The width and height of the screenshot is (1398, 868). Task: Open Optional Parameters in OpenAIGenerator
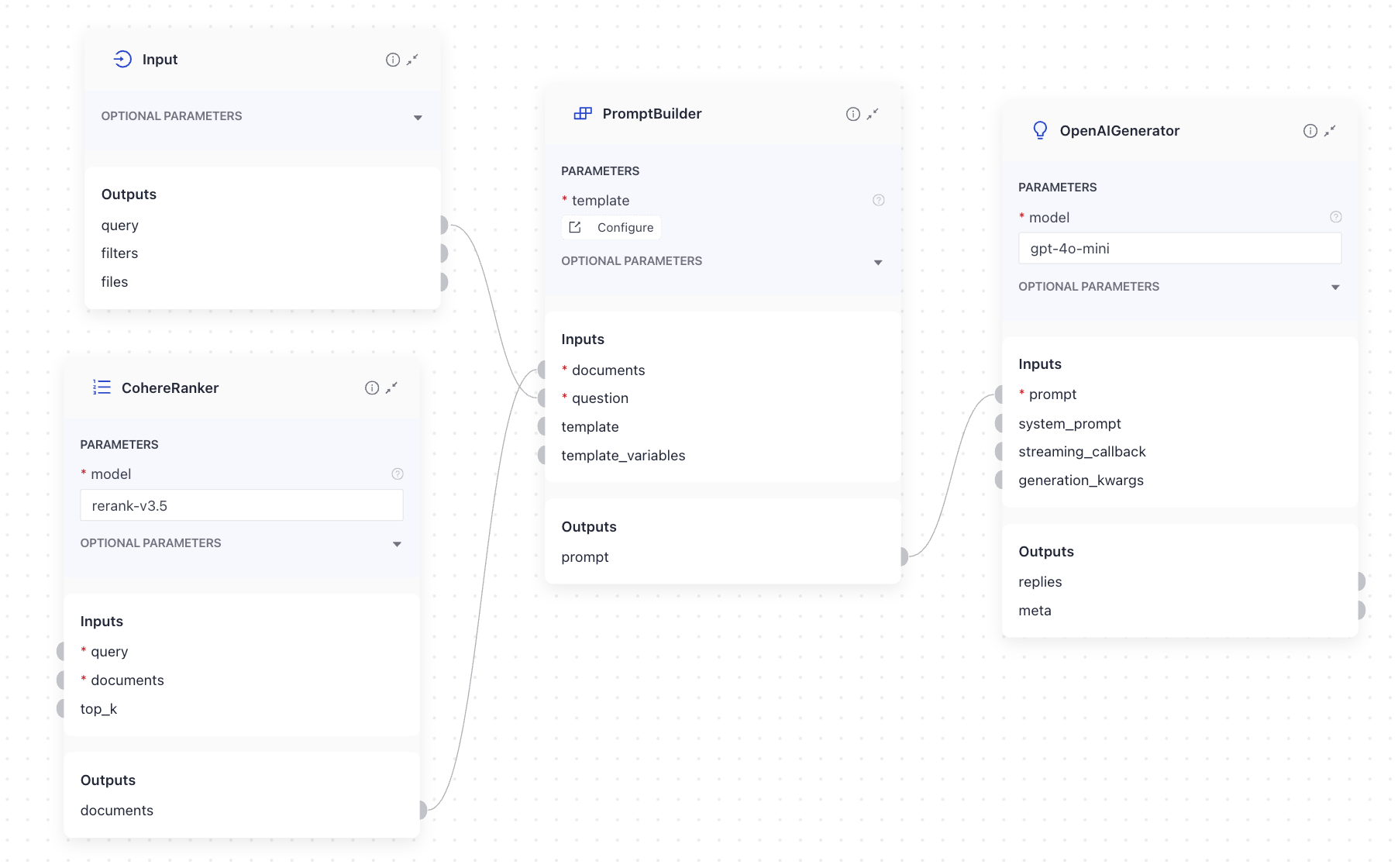tap(1335, 287)
